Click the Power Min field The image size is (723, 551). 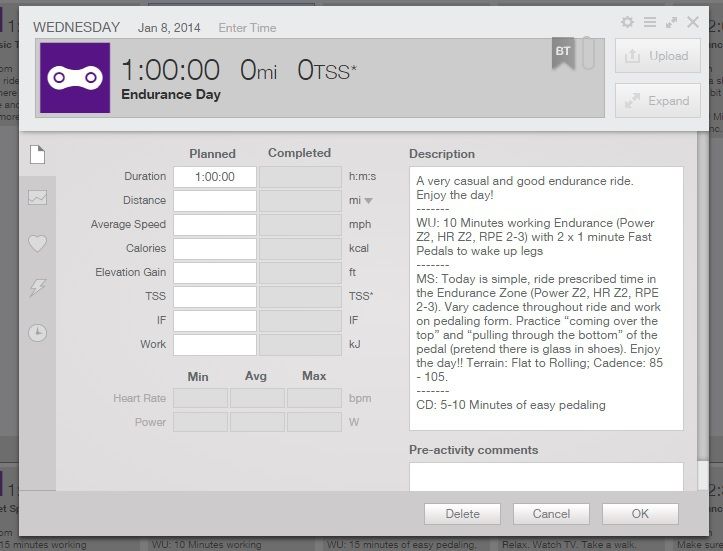(x=201, y=422)
